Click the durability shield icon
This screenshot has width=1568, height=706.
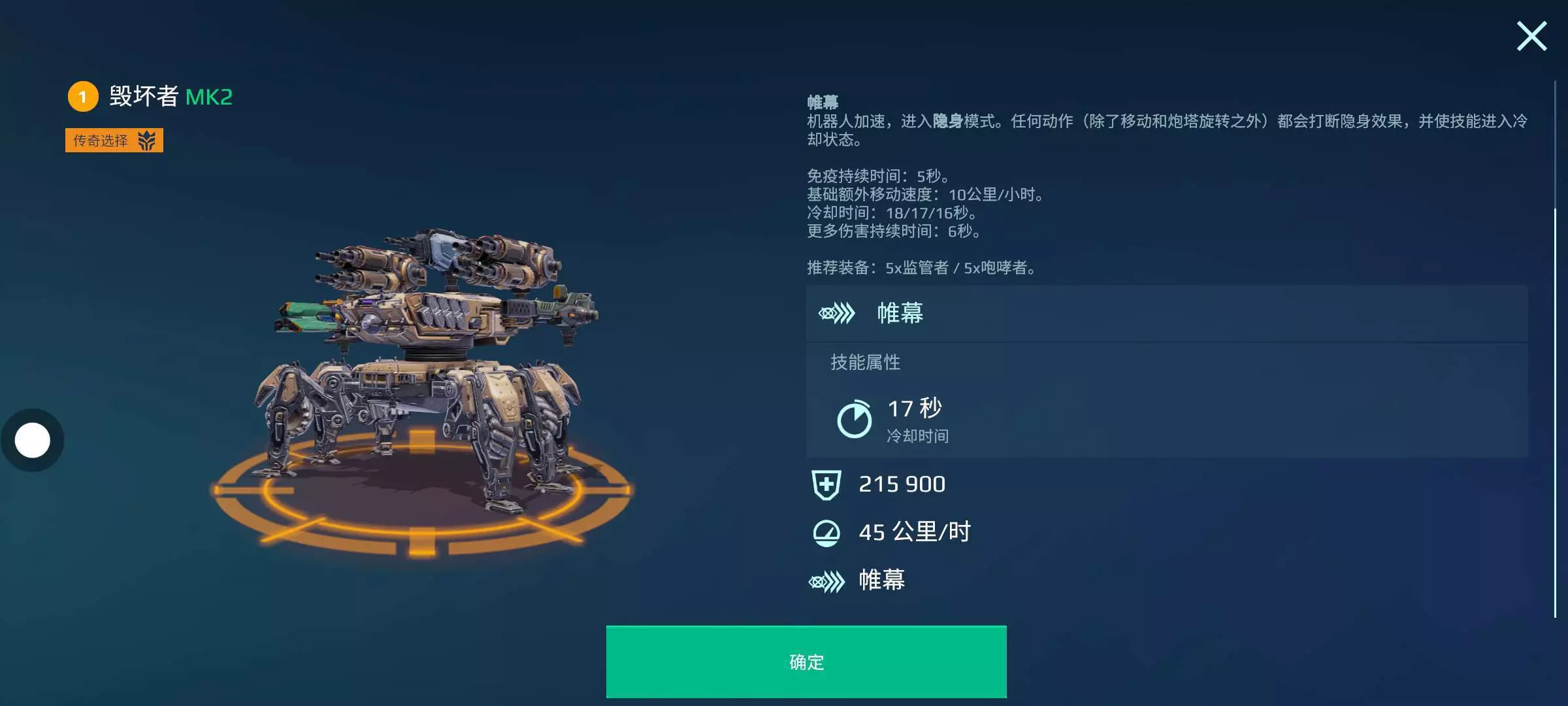coord(826,485)
